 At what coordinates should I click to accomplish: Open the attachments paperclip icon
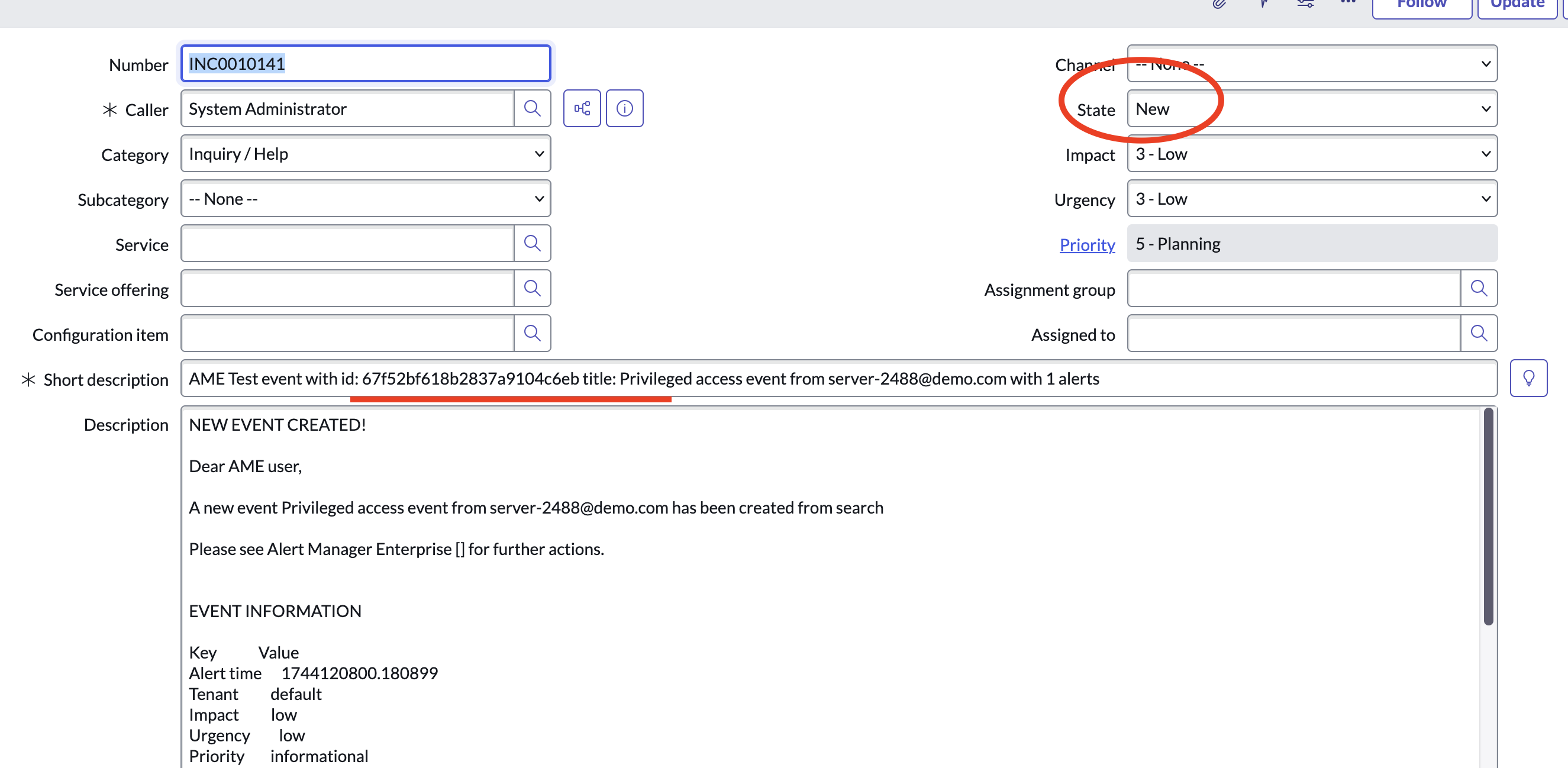(1219, 4)
